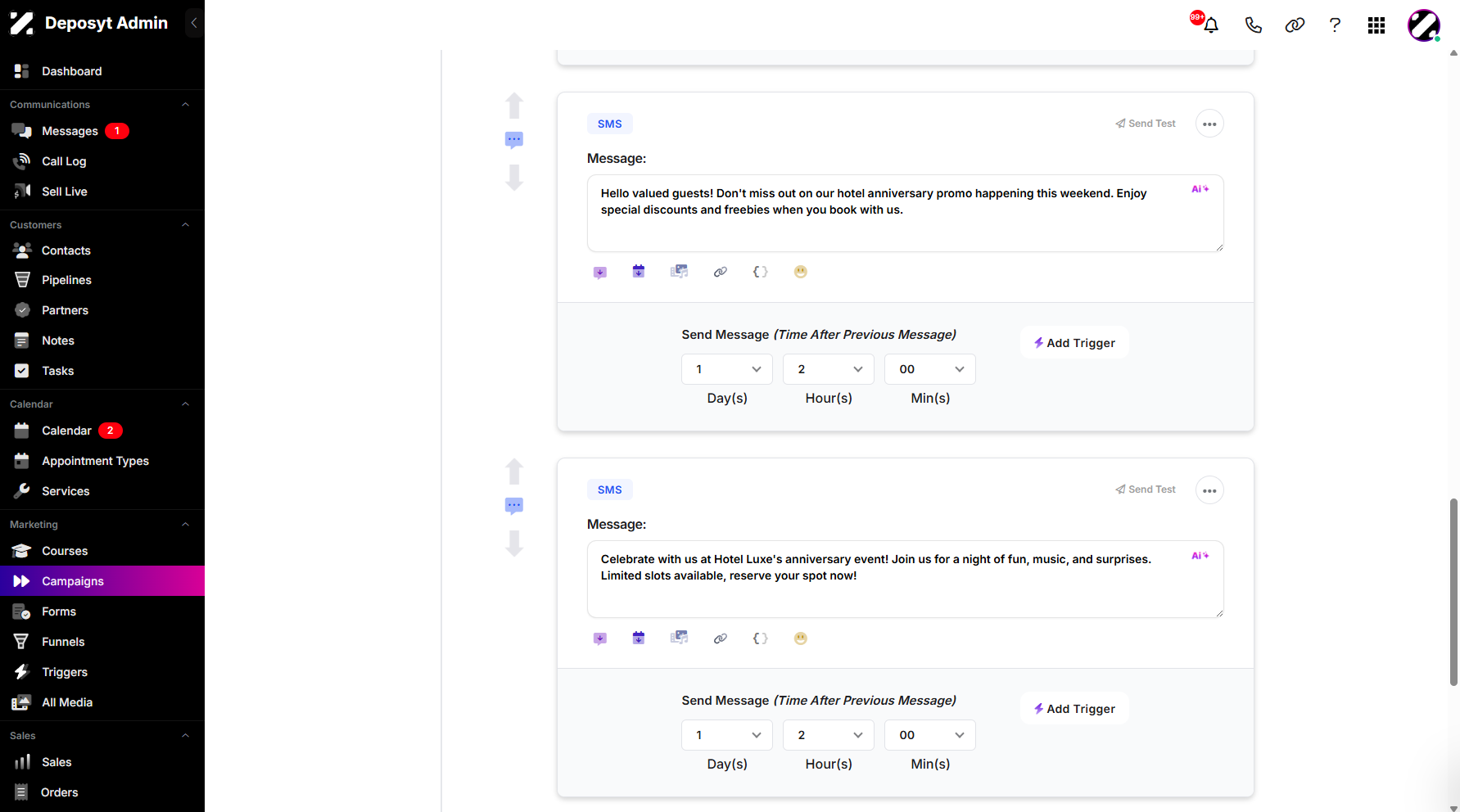Collapse the Marketing sidebar section
The image size is (1460, 812).
click(x=185, y=525)
